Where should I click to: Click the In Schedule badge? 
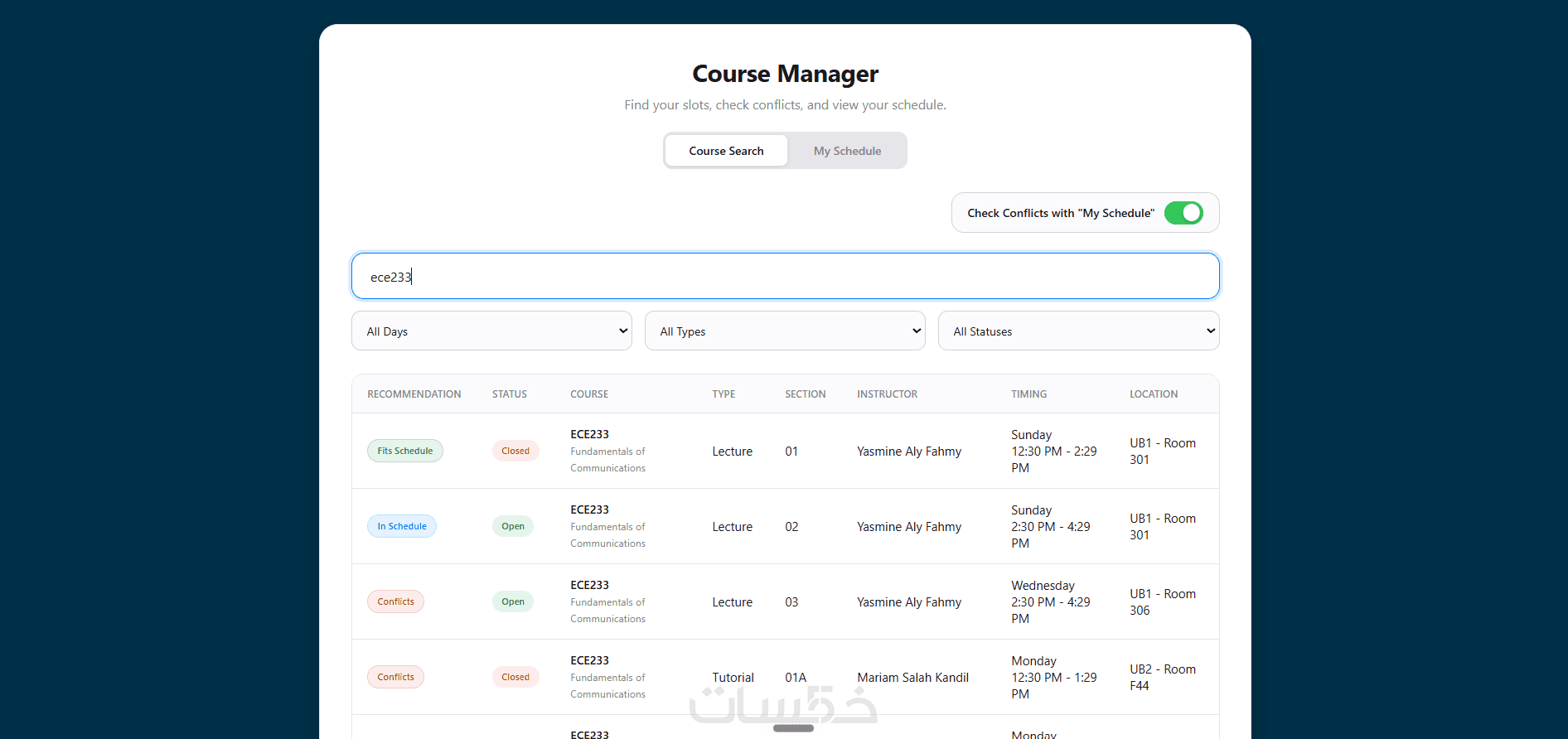402,526
